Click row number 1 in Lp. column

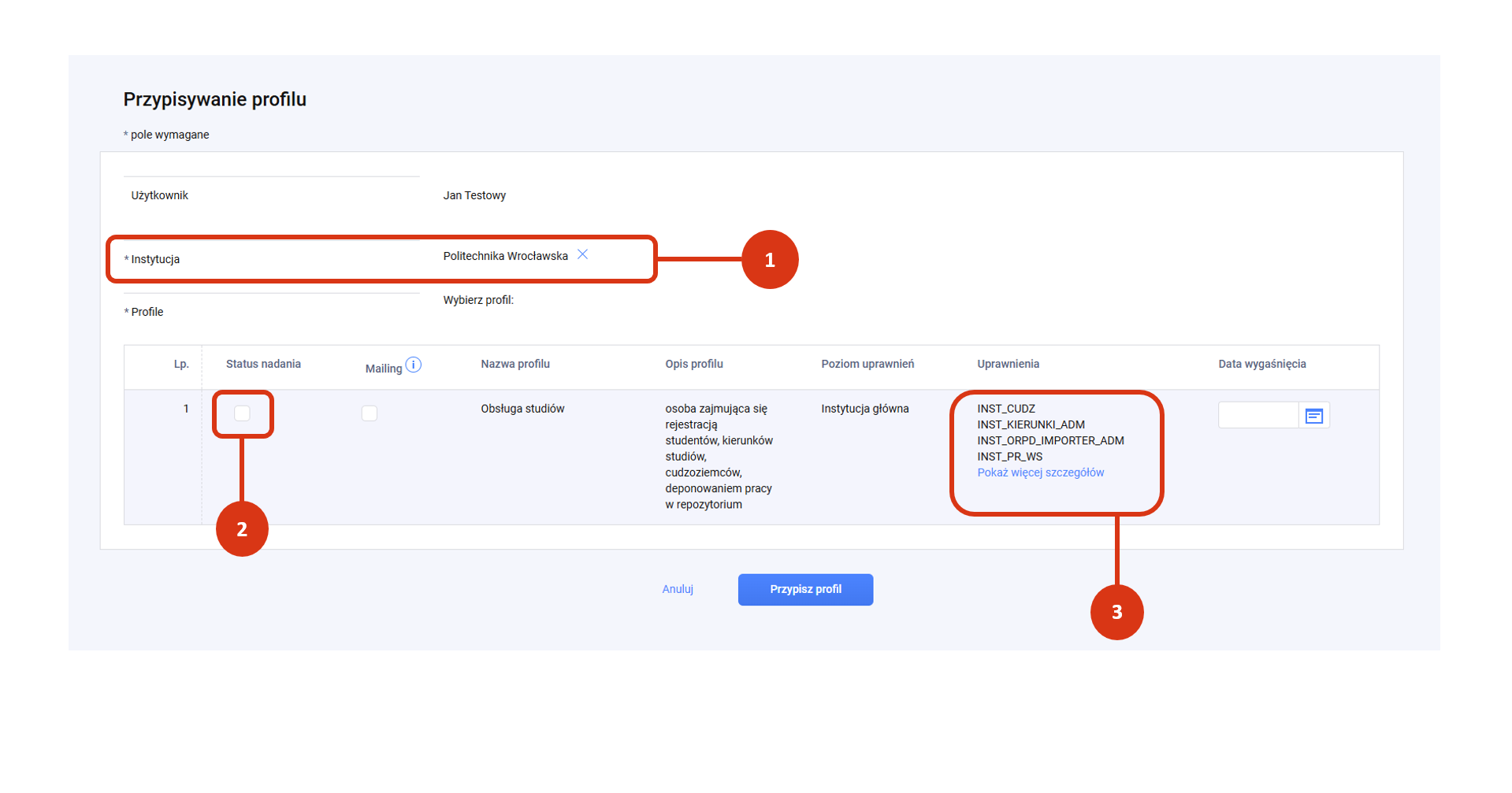(186, 409)
